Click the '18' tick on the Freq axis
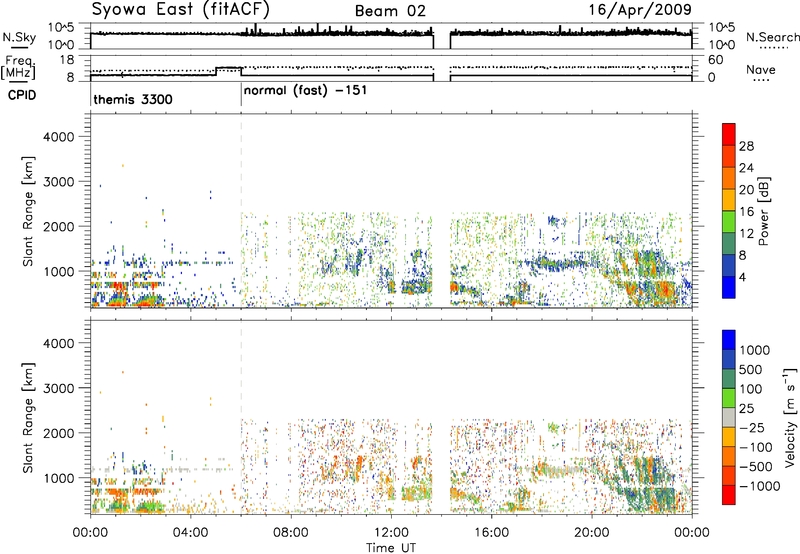The height and width of the screenshot is (554, 800). tap(67, 60)
